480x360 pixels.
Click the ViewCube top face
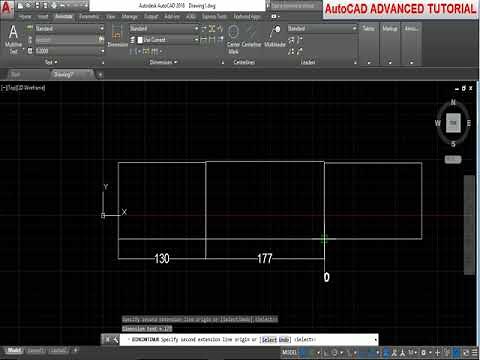pos(453,123)
